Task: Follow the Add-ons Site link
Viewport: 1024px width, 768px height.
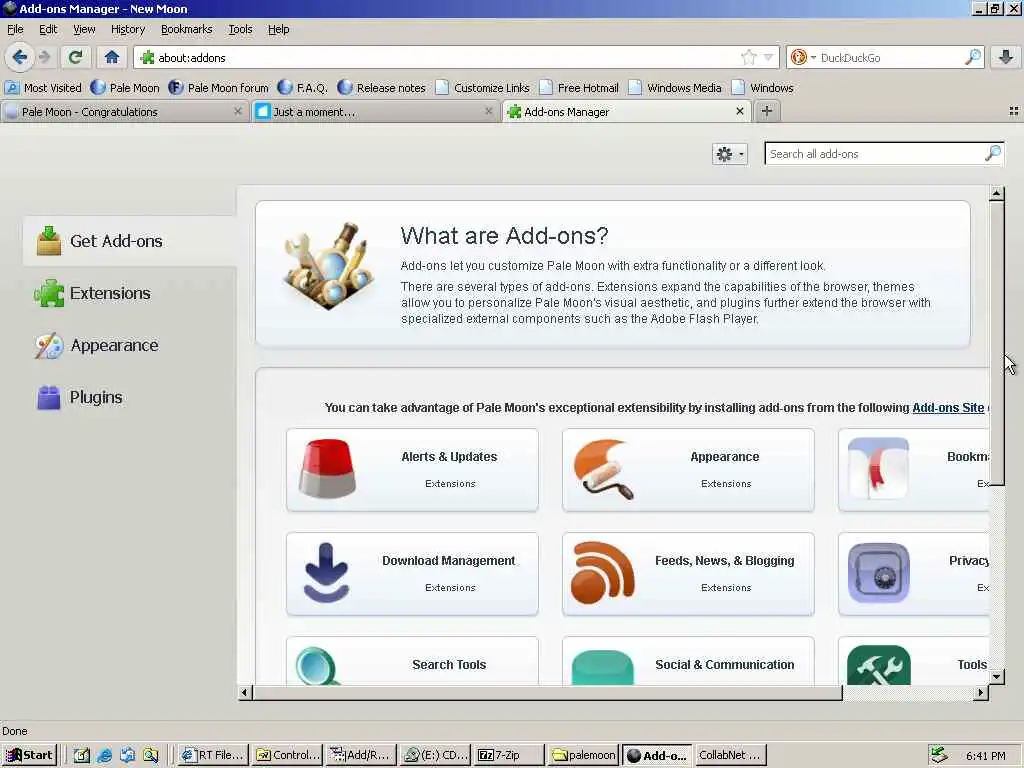Action: 948,408
